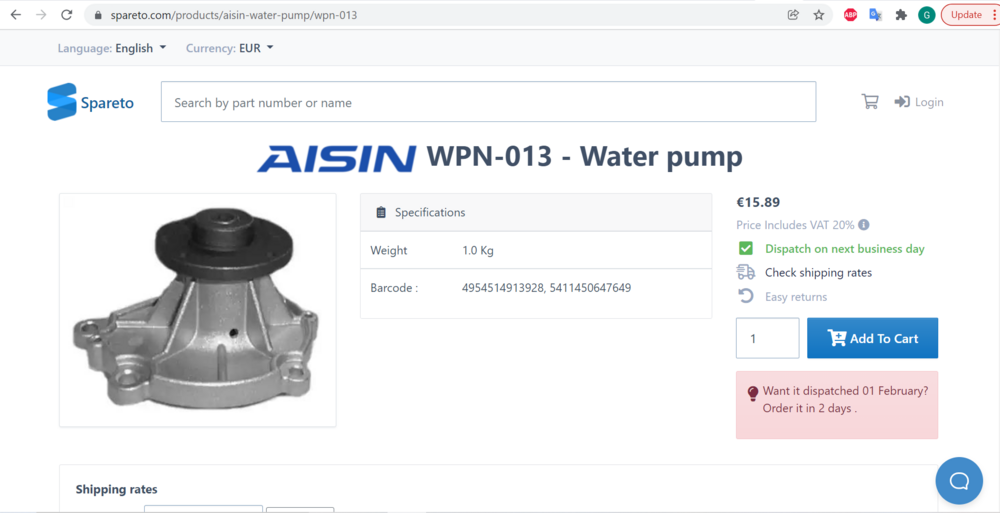
Task: Click the Specifications header
Action: pos(536,212)
